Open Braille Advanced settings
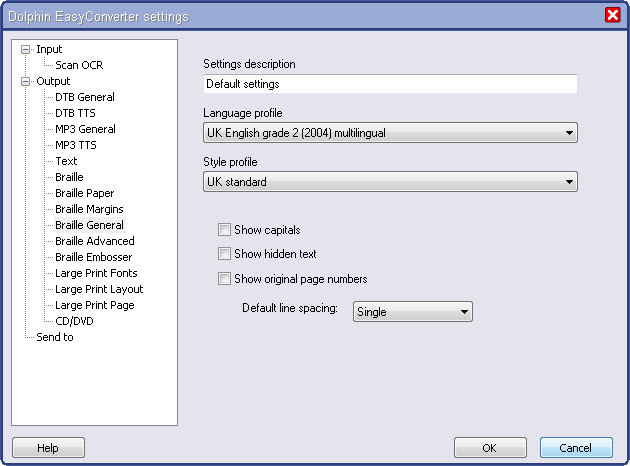 pyautogui.click(x=95, y=241)
